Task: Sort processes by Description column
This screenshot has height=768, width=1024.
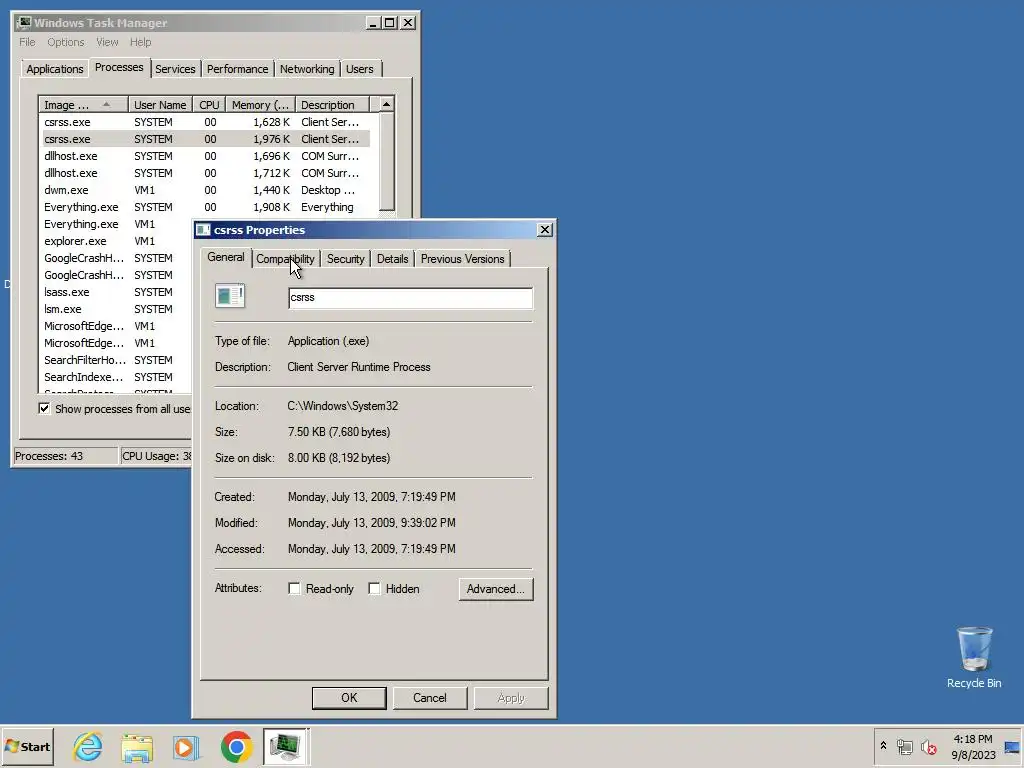Action: [332, 104]
